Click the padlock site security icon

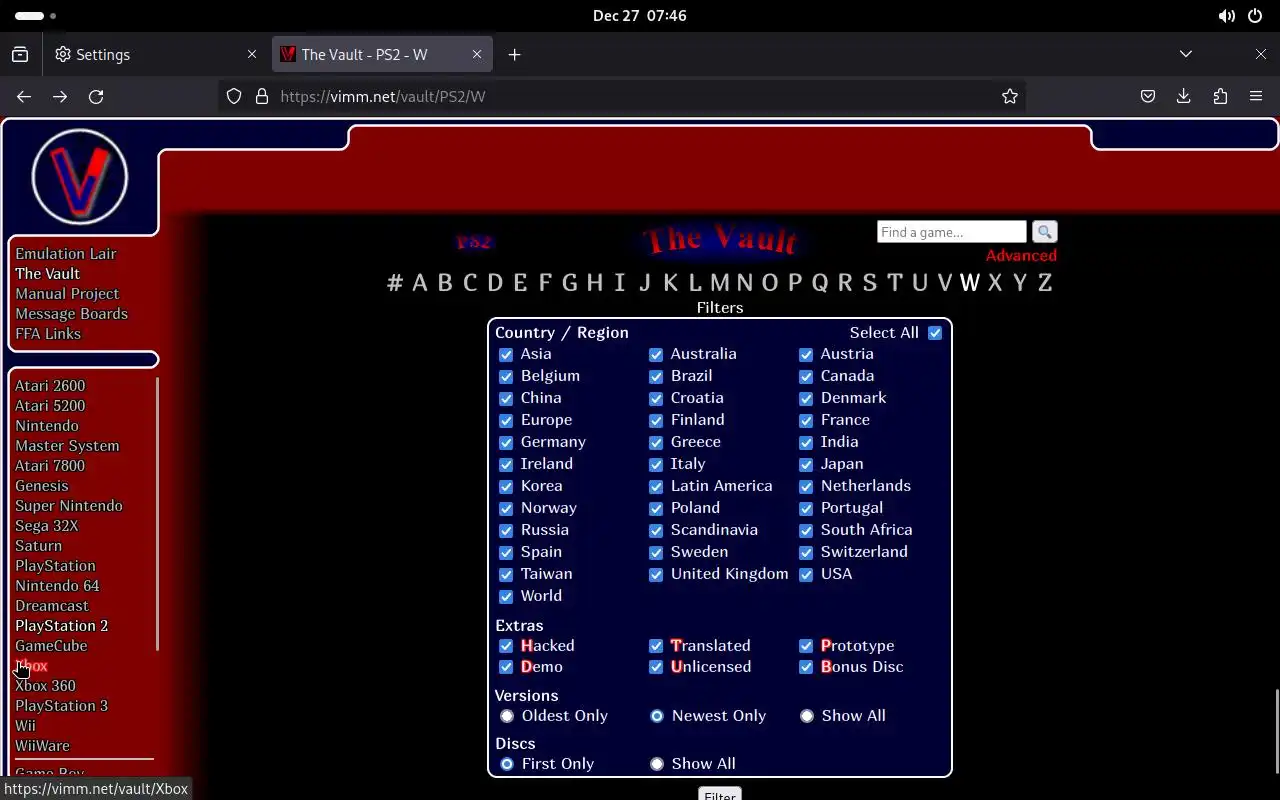(x=262, y=96)
